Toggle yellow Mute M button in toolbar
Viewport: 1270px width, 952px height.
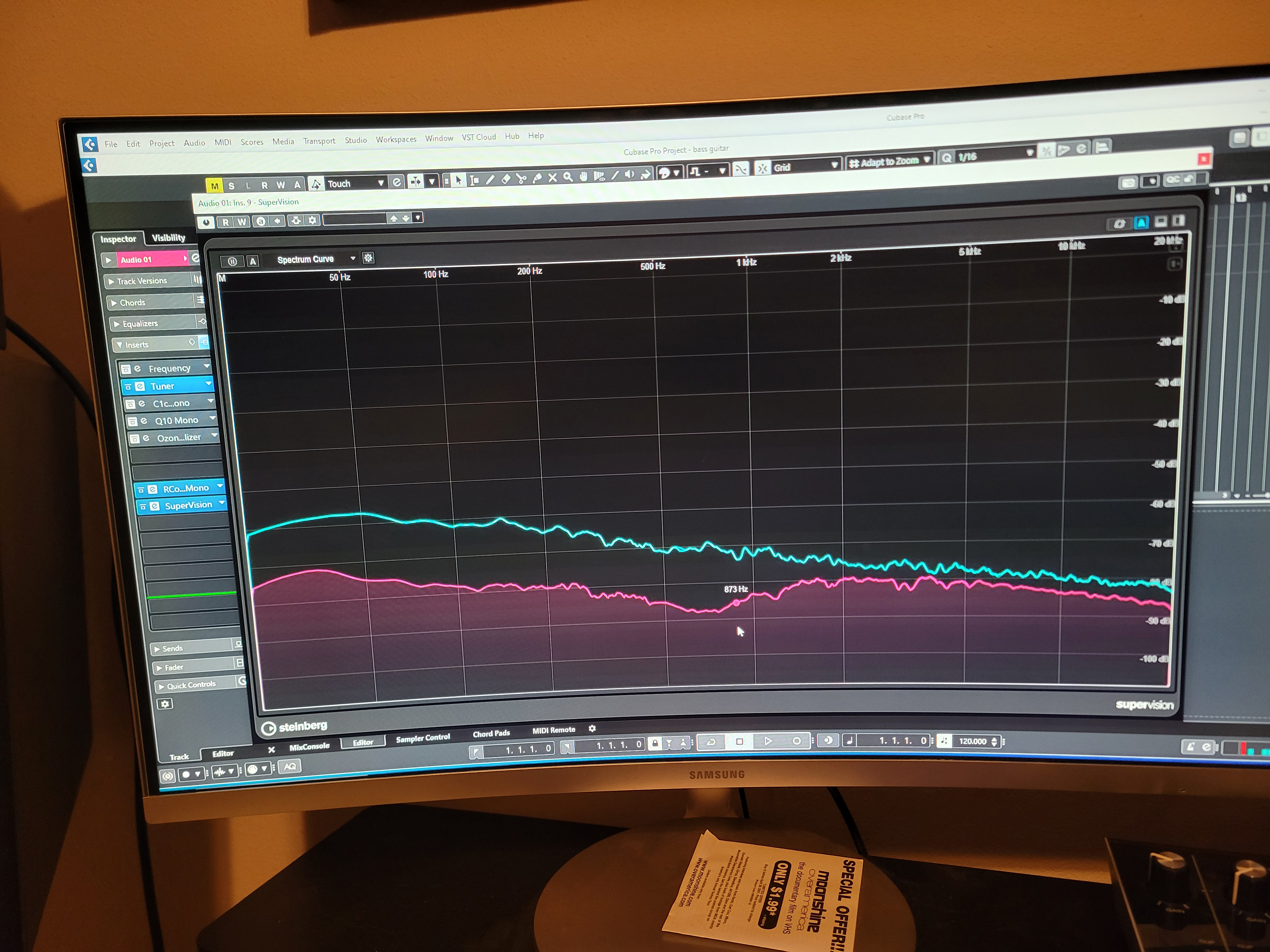[x=214, y=186]
